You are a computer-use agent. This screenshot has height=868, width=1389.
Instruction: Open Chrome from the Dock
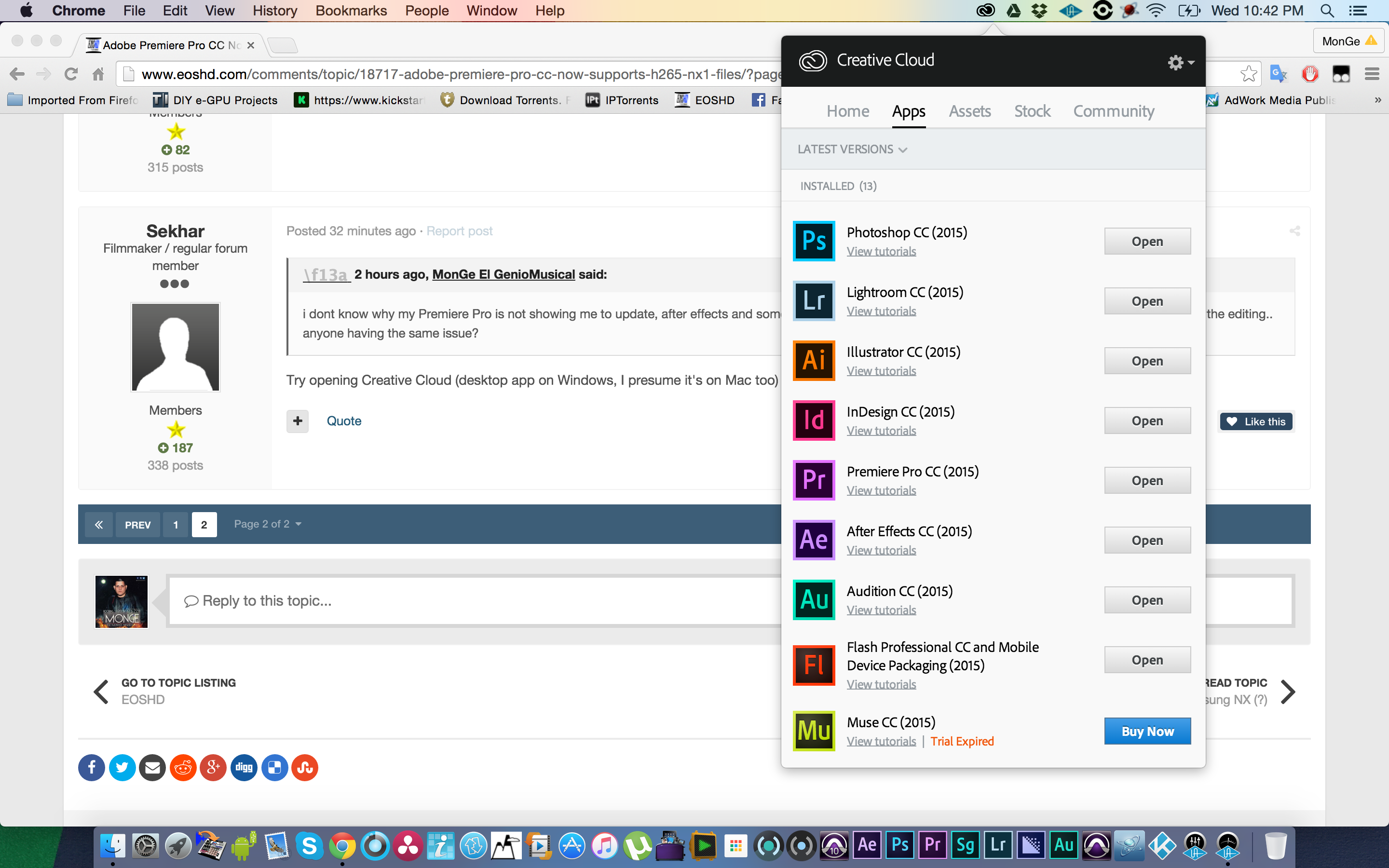click(342, 845)
